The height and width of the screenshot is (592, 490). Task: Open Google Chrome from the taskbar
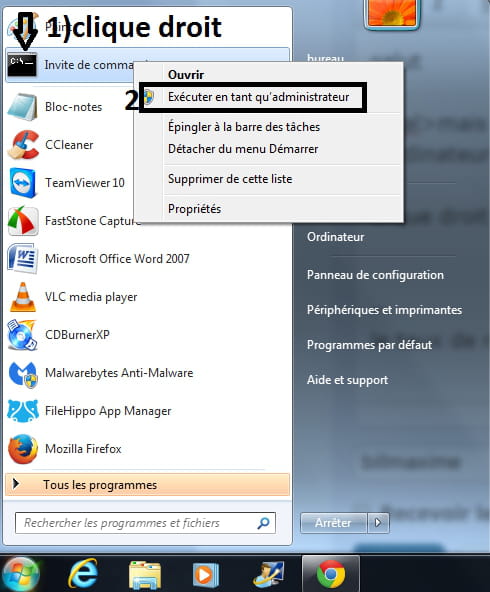pyautogui.click(x=331, y=574)
